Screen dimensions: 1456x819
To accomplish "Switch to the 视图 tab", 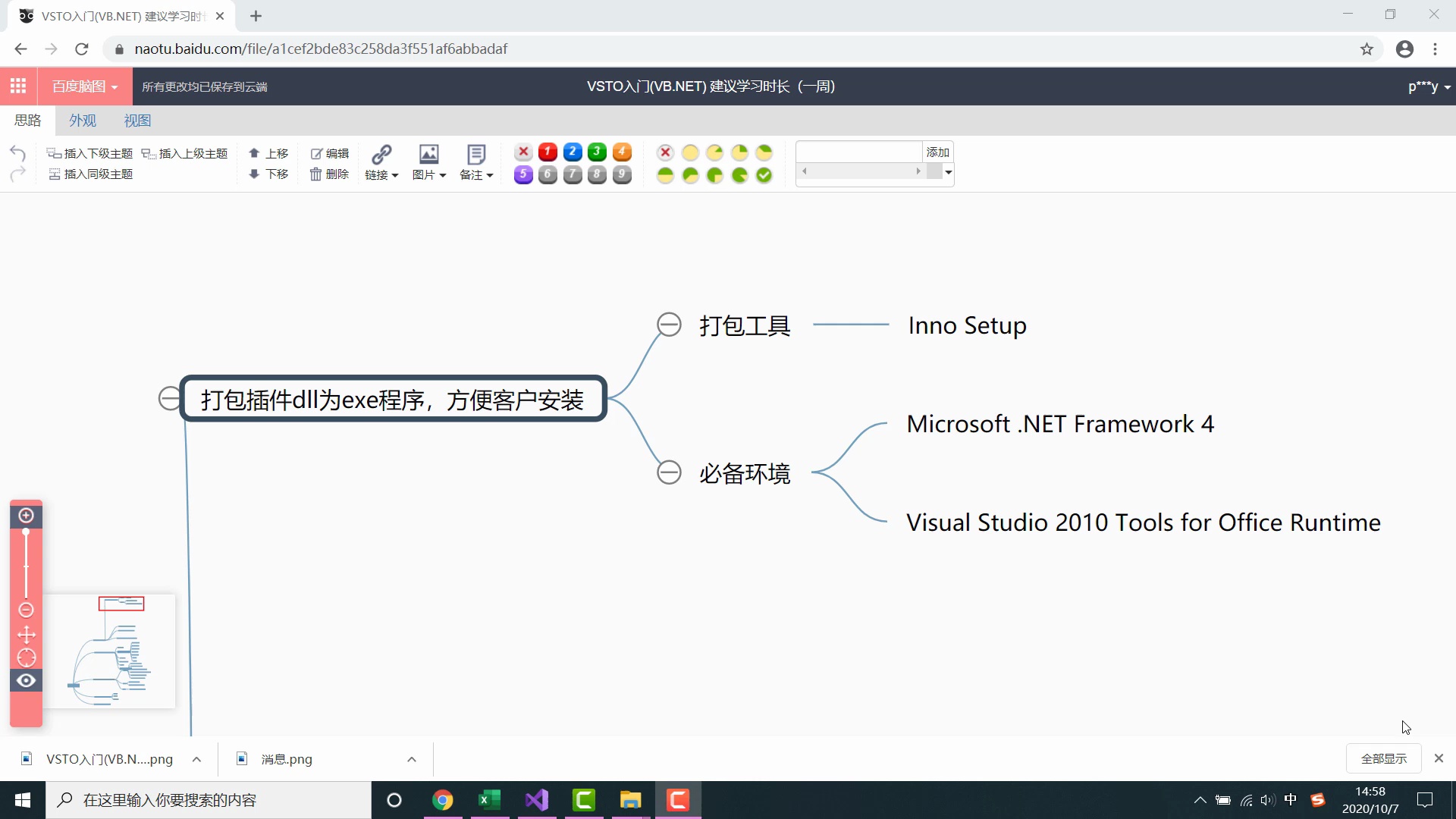I will click(137, 121).
